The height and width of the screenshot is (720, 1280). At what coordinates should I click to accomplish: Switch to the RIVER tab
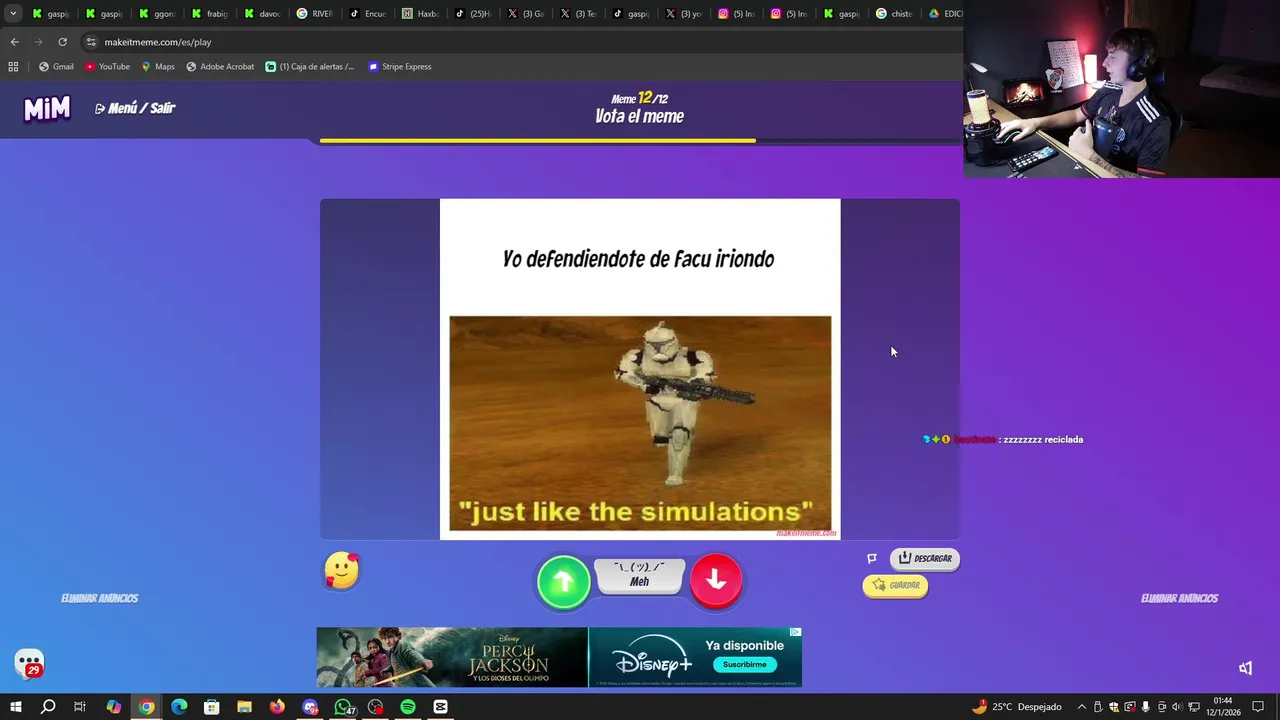click(x=315, y=14)
